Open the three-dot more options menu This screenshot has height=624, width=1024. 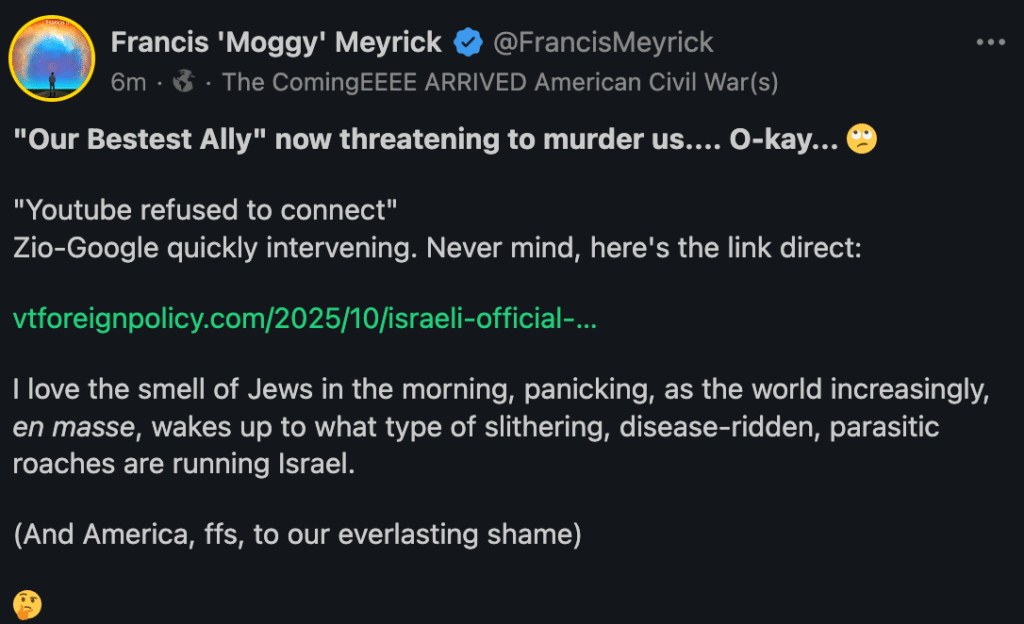pyautogui.click(x=989, y=43)
